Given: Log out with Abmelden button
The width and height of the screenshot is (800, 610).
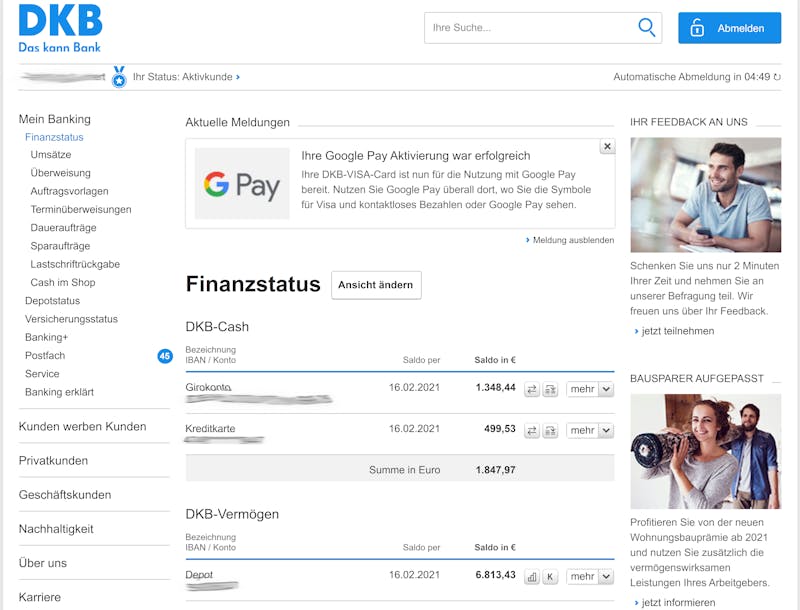Looking at the screenshot, I should pyautogui.click(x=729, y=28).
